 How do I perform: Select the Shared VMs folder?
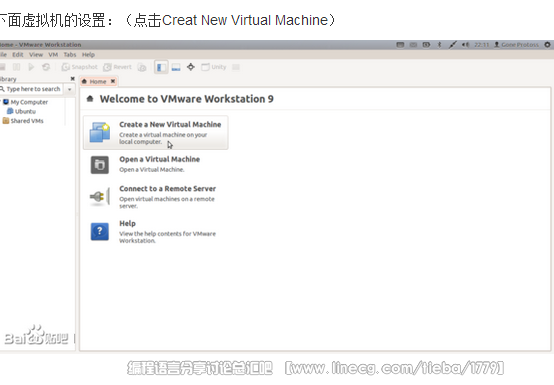(x=23, y=121)
